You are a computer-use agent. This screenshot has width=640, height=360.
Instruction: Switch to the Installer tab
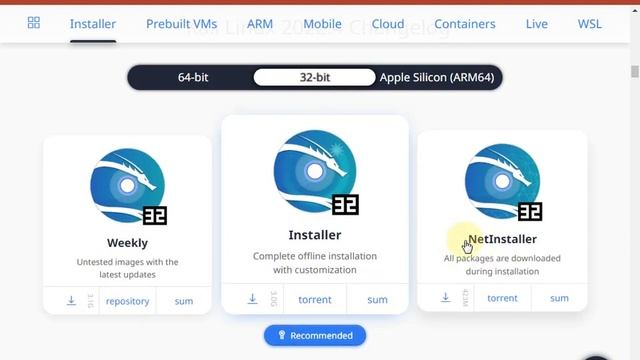[93, 24]
